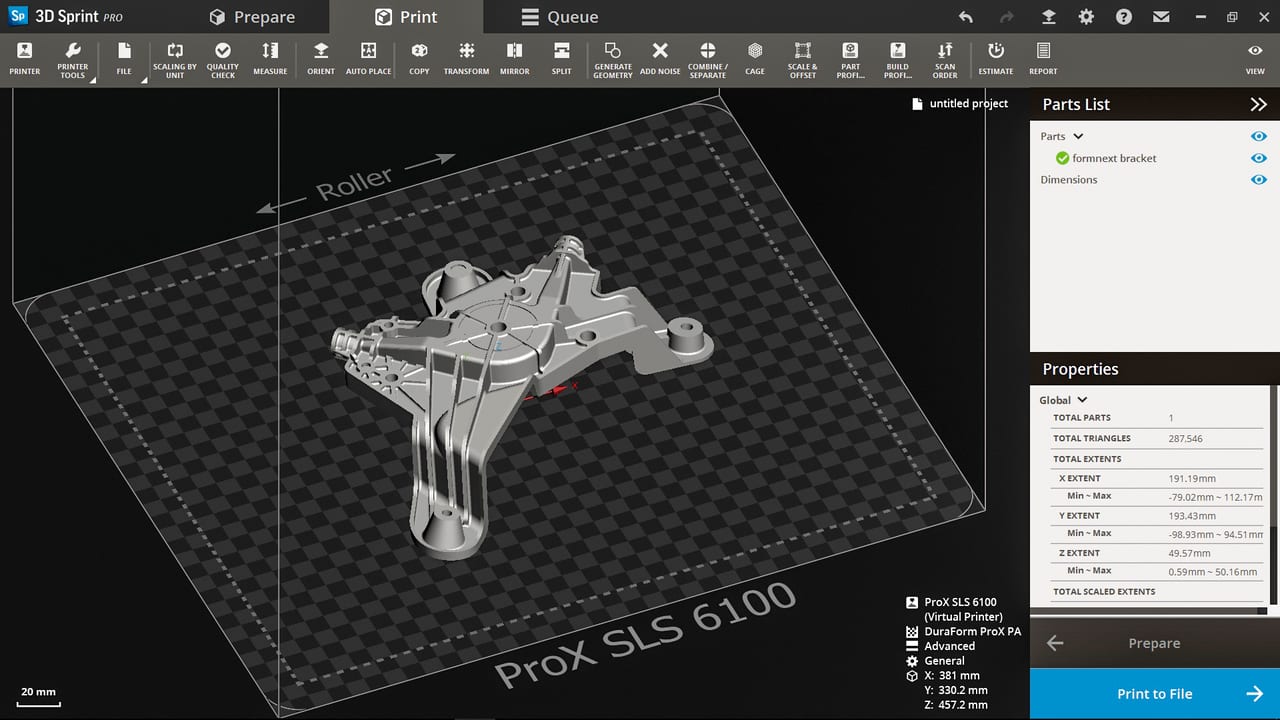This screenshot has height=720, width=1280.
Task: Open the Build Profile tool
Action: click(897, 58)
